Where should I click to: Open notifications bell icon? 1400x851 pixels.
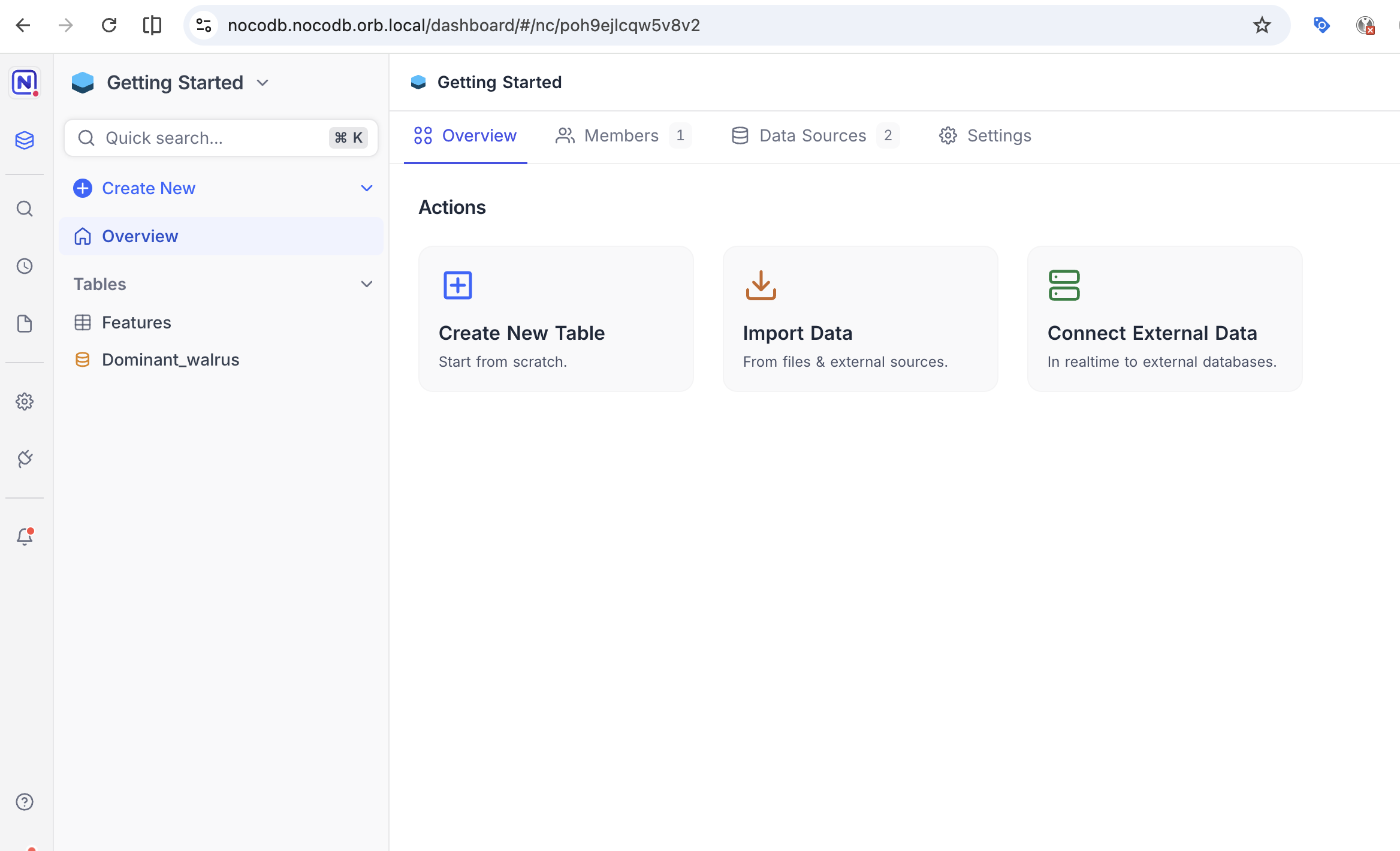pyautogui.click(x=25, y=536)
